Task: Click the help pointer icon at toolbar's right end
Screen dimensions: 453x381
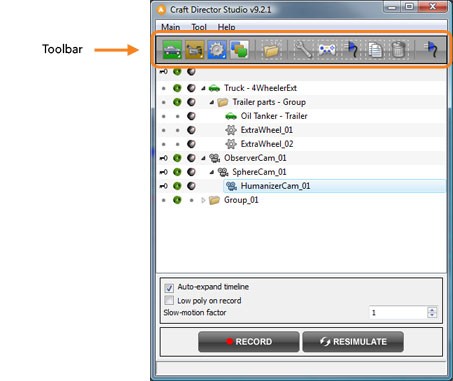Action: point(431,50)
